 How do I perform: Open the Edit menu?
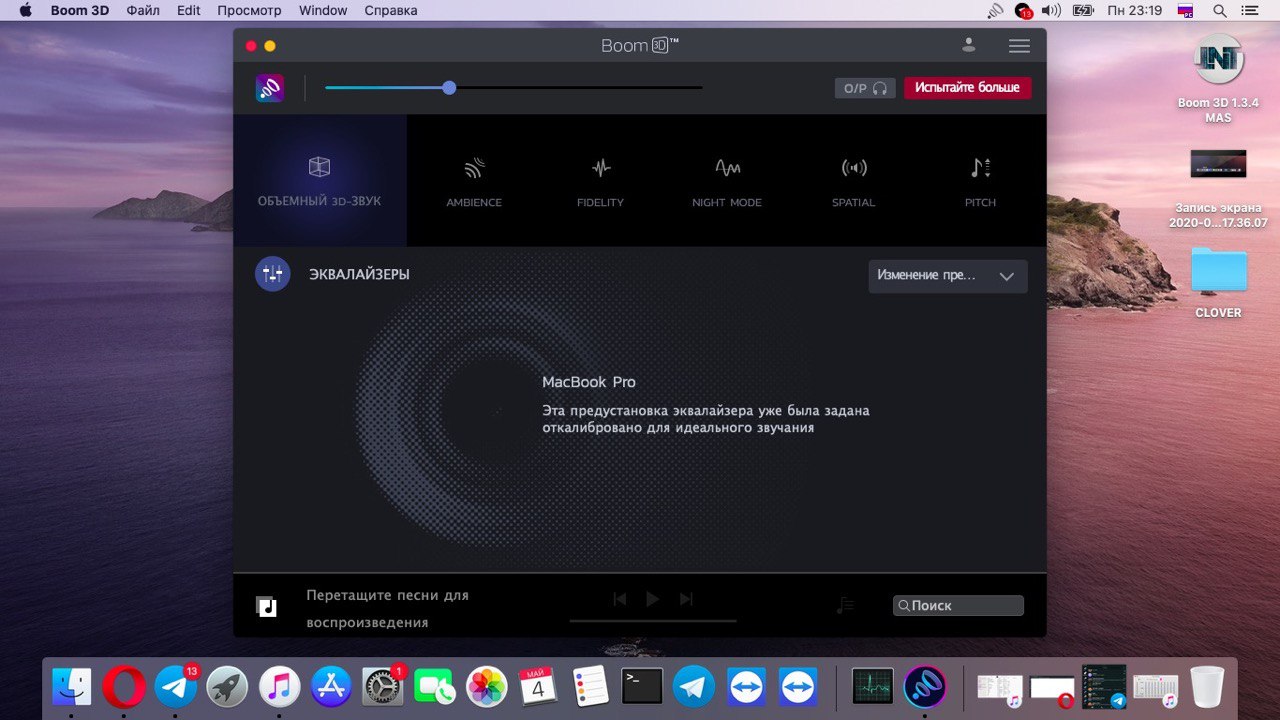189,11
